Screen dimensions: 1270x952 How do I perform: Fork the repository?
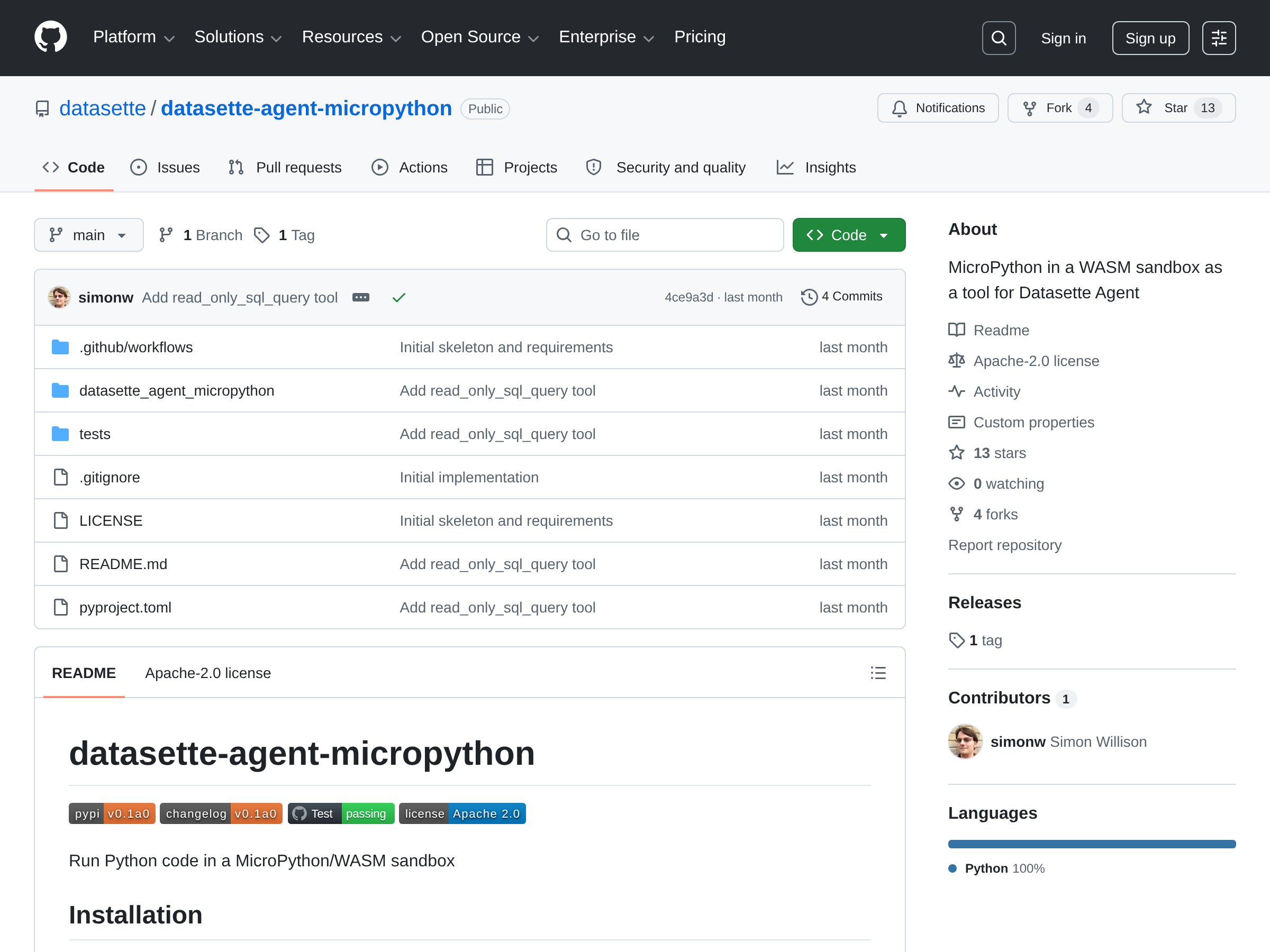click(x=1060, y=108)
